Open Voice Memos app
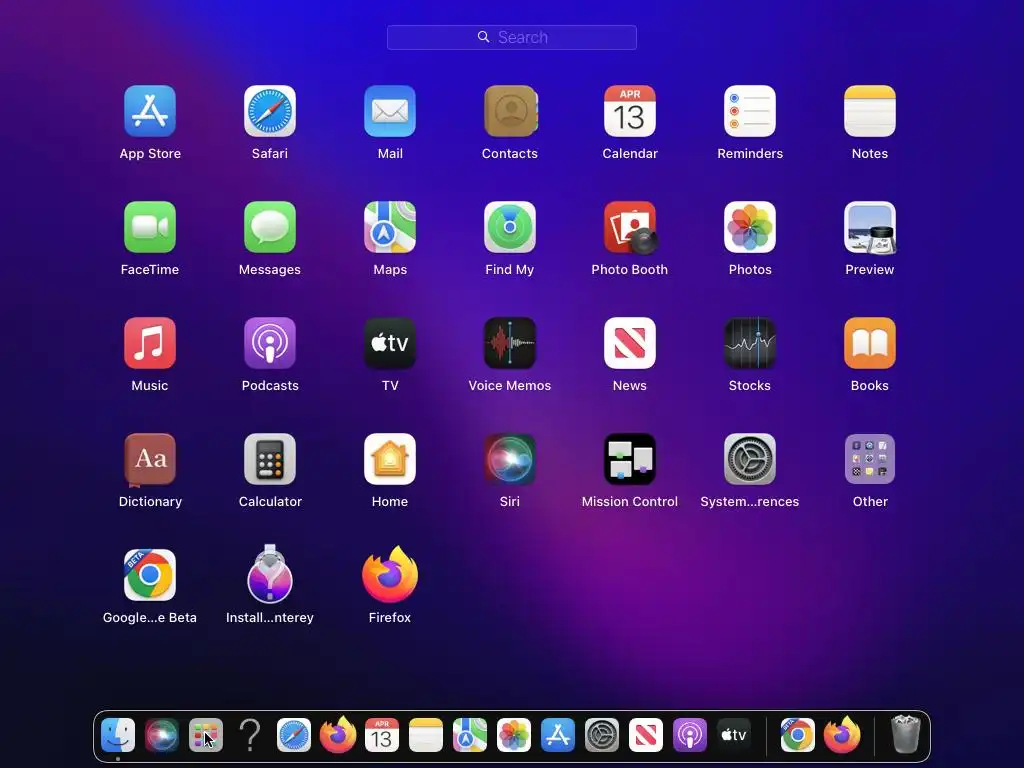The image size is (1024, 768). tap(510, 343)
